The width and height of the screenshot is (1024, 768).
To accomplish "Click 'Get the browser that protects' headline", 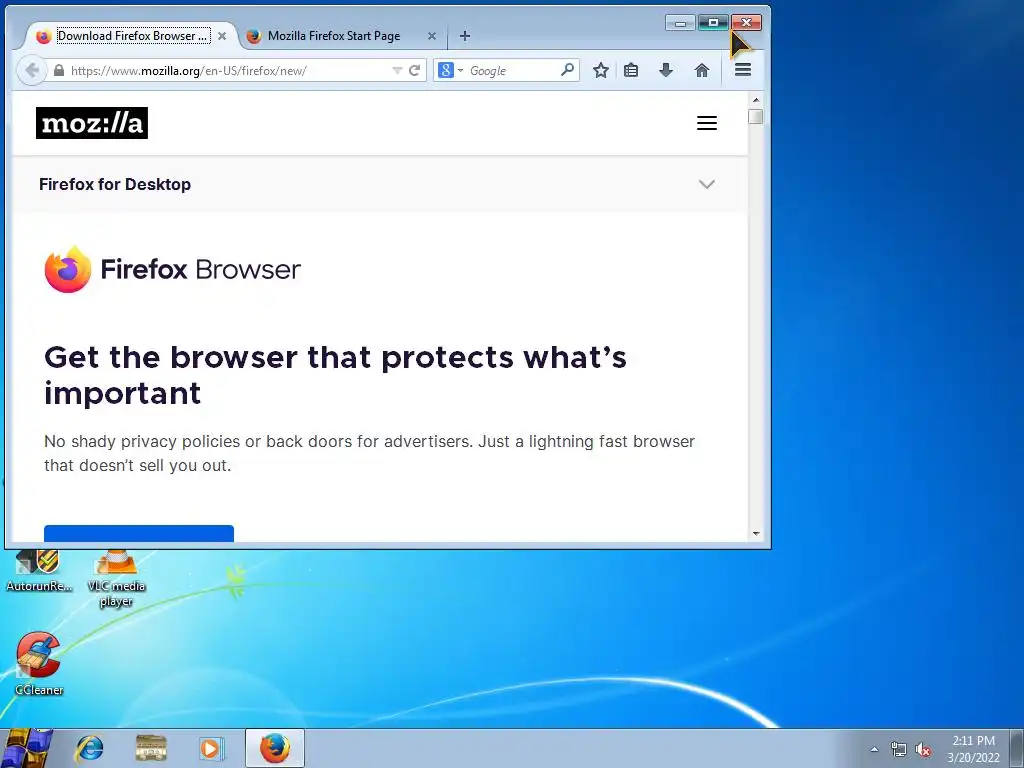I will [x=335, y=376].
